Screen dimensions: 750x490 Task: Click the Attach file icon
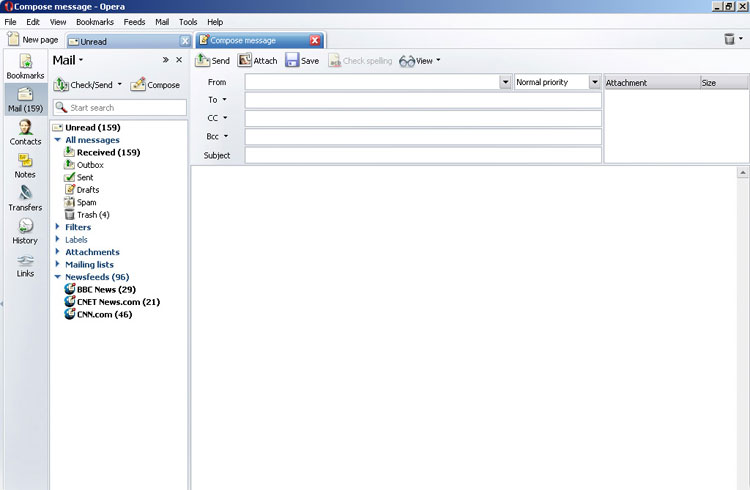coord(245,60)
